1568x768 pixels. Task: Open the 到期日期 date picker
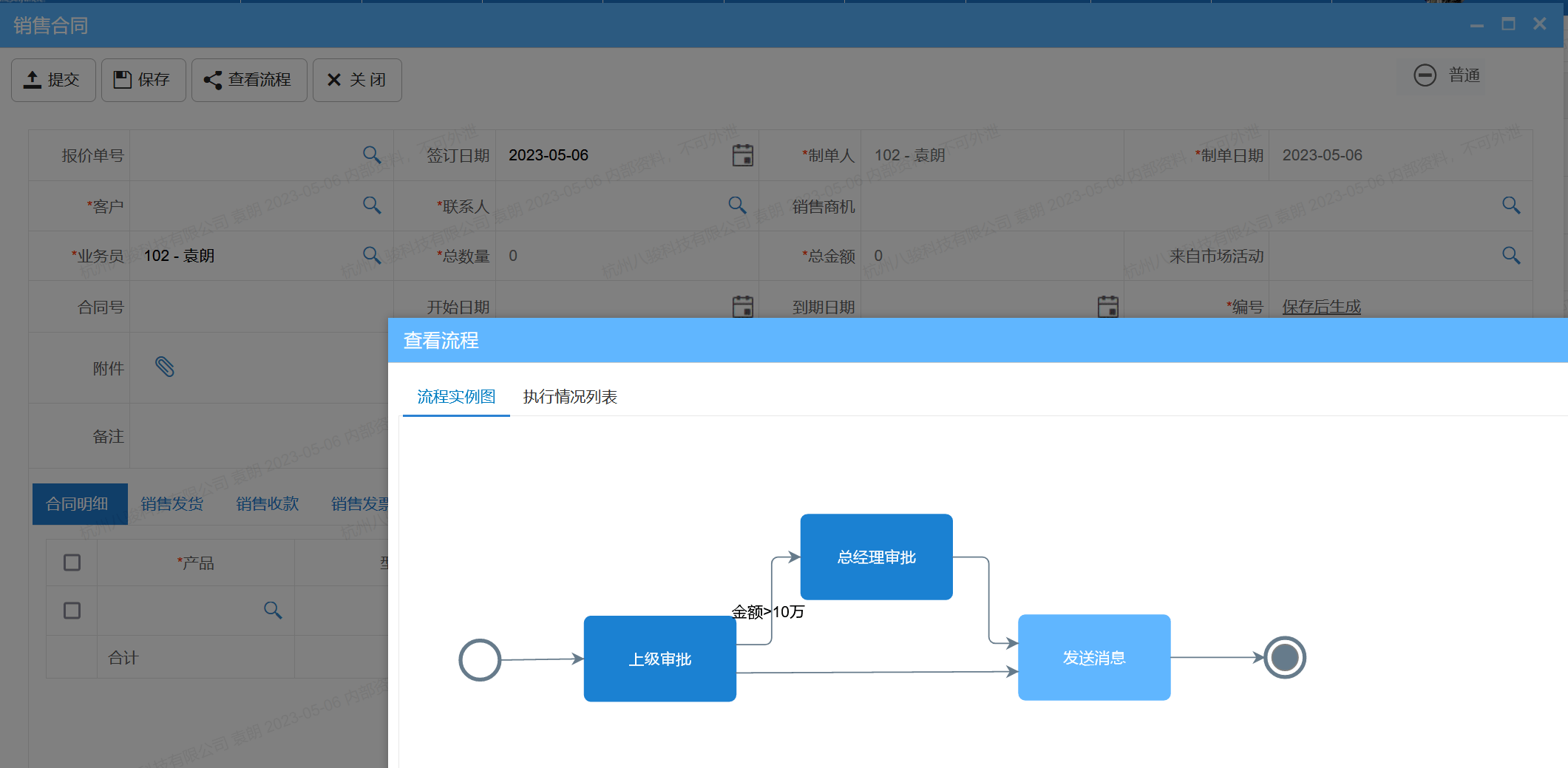point(1107,306)
